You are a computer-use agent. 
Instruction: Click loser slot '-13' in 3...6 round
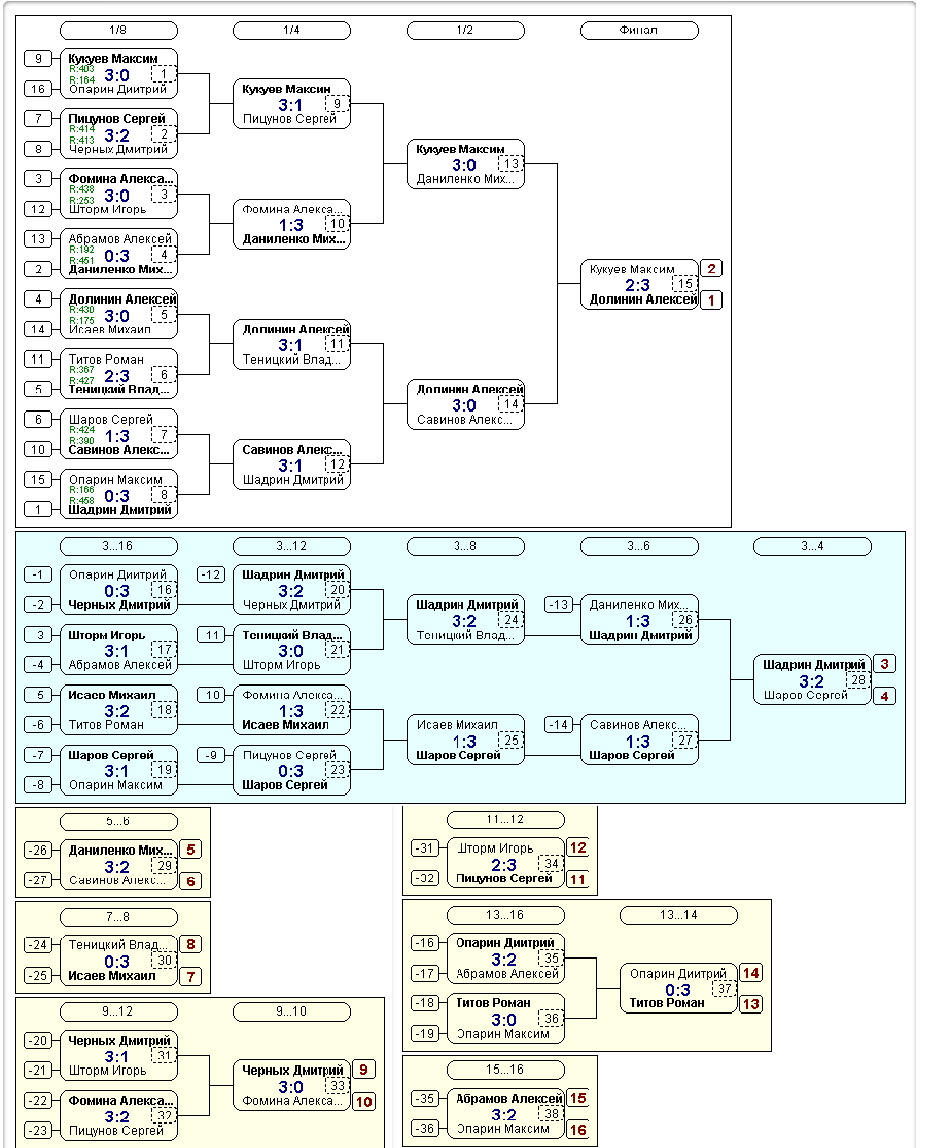559,605
